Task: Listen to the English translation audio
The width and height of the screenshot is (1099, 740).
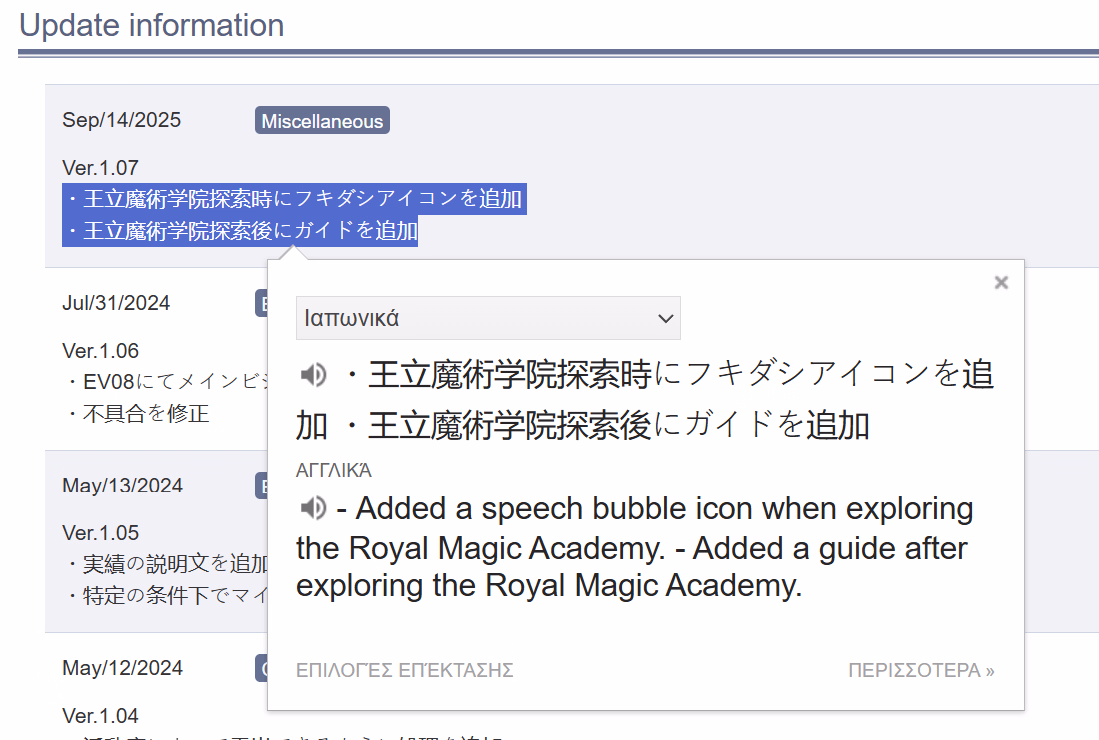Action: (313, 509)
